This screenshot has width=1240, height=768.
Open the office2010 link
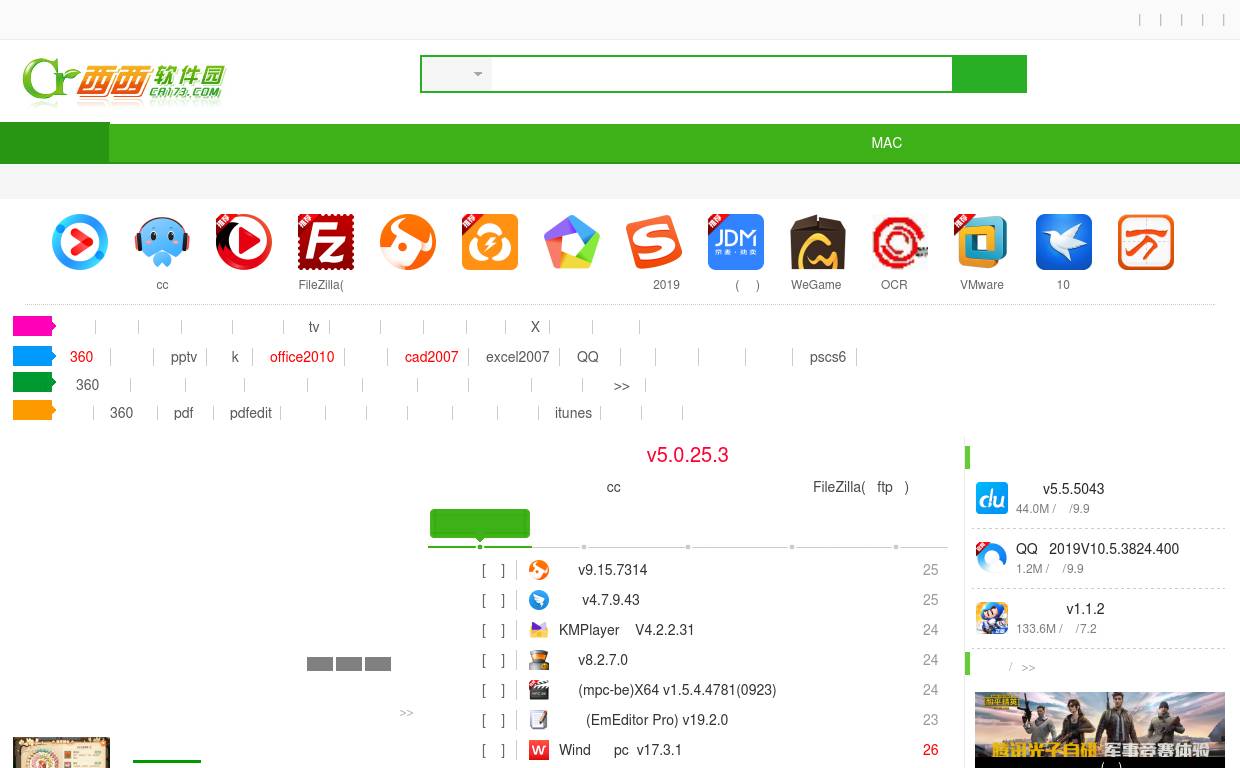(x=302, y=357)
